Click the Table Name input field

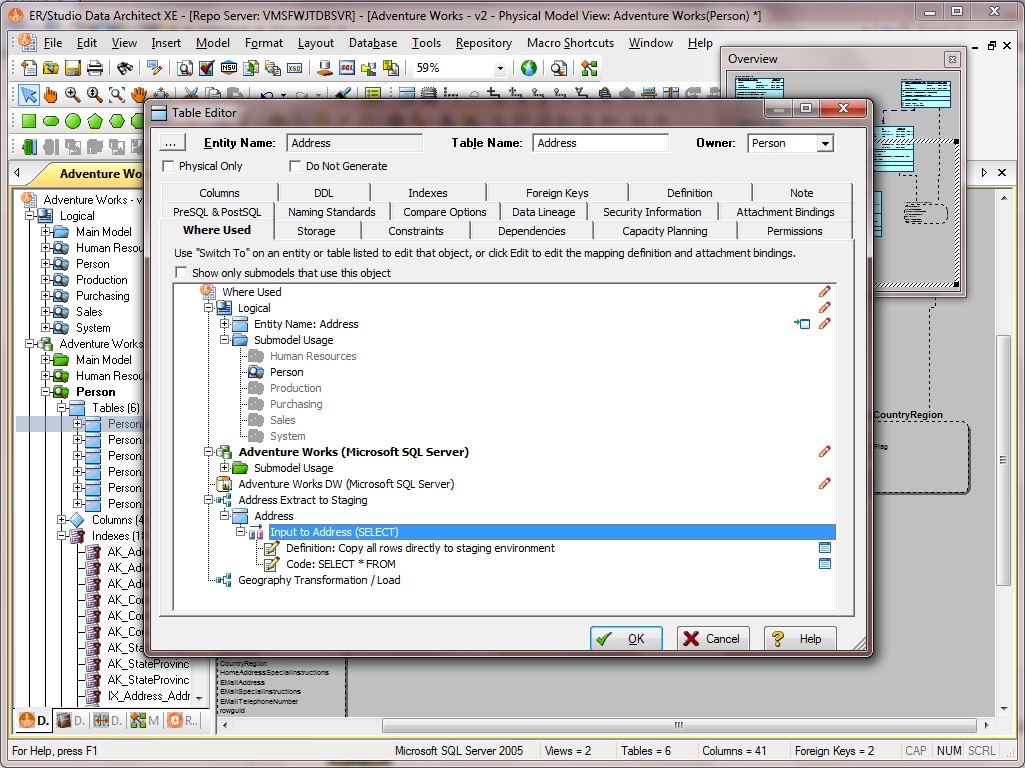tap(600, 143)
